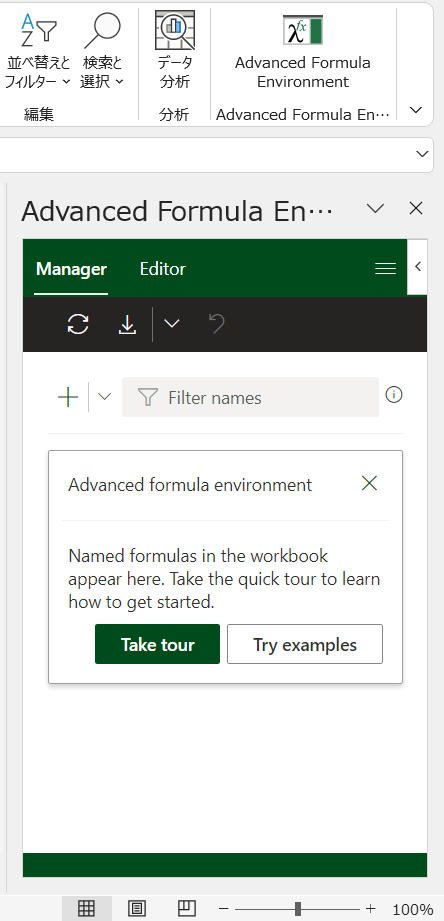Open dropdown arrow next to import icon
444x921 pixels.
click(x=171, y=324)
